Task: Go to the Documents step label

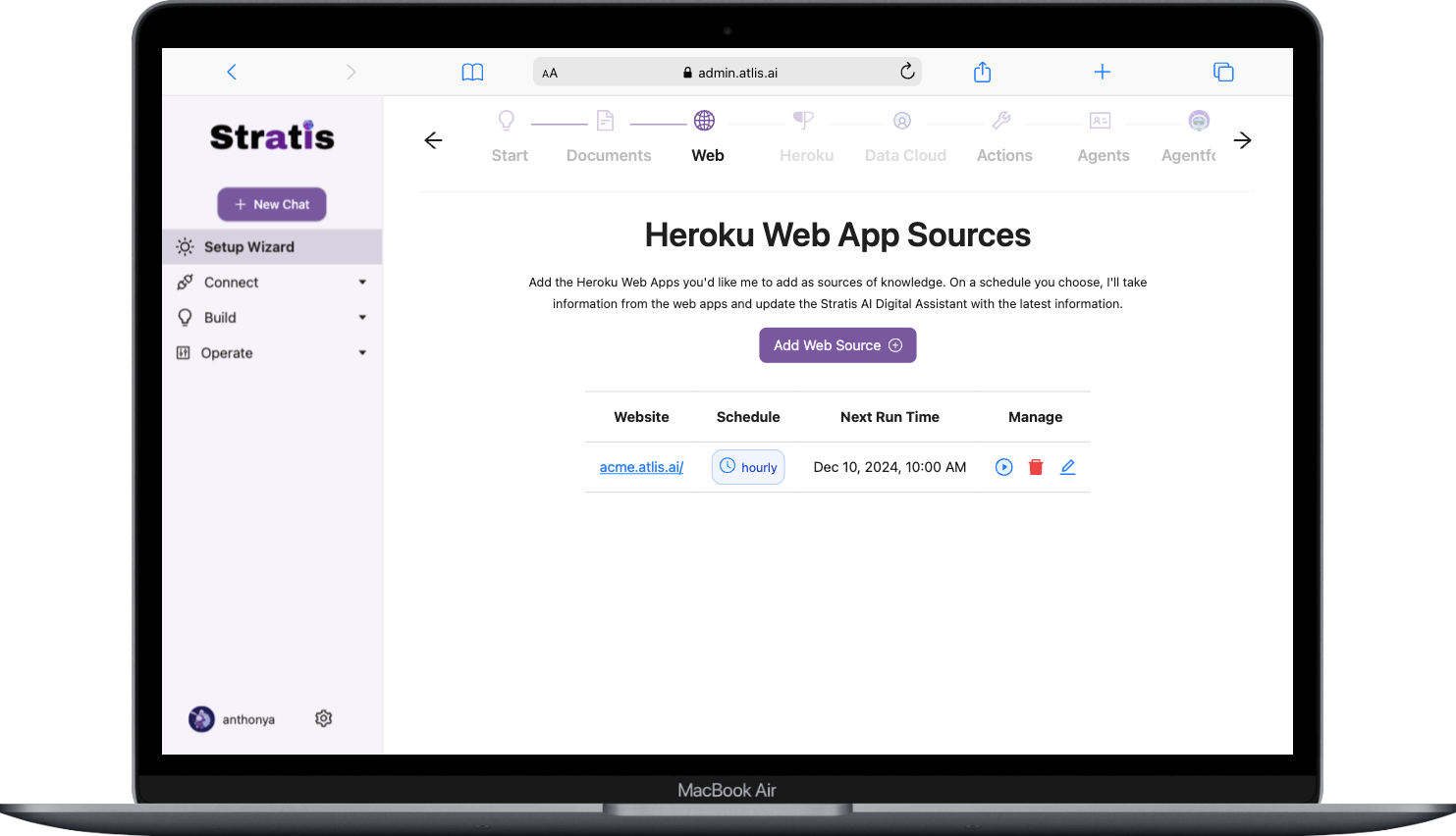Action: pyautogui.click(x=609, y=155)
